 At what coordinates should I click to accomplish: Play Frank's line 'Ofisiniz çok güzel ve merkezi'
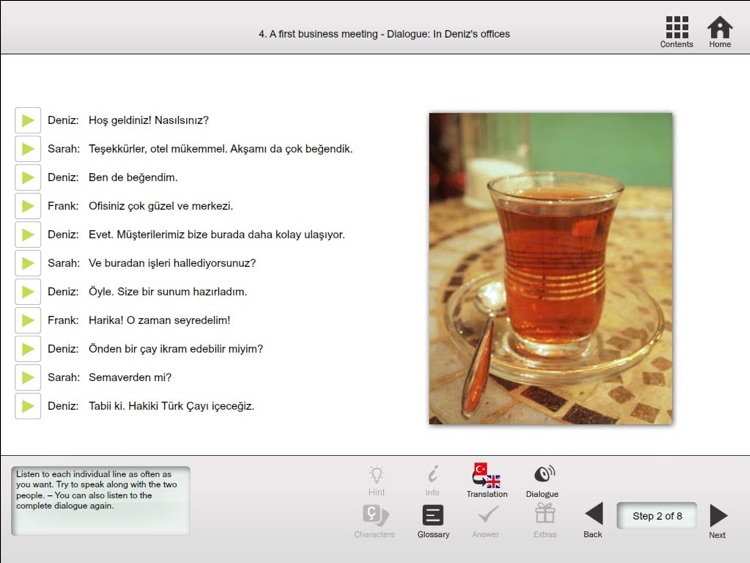click(x=28, y=206)
